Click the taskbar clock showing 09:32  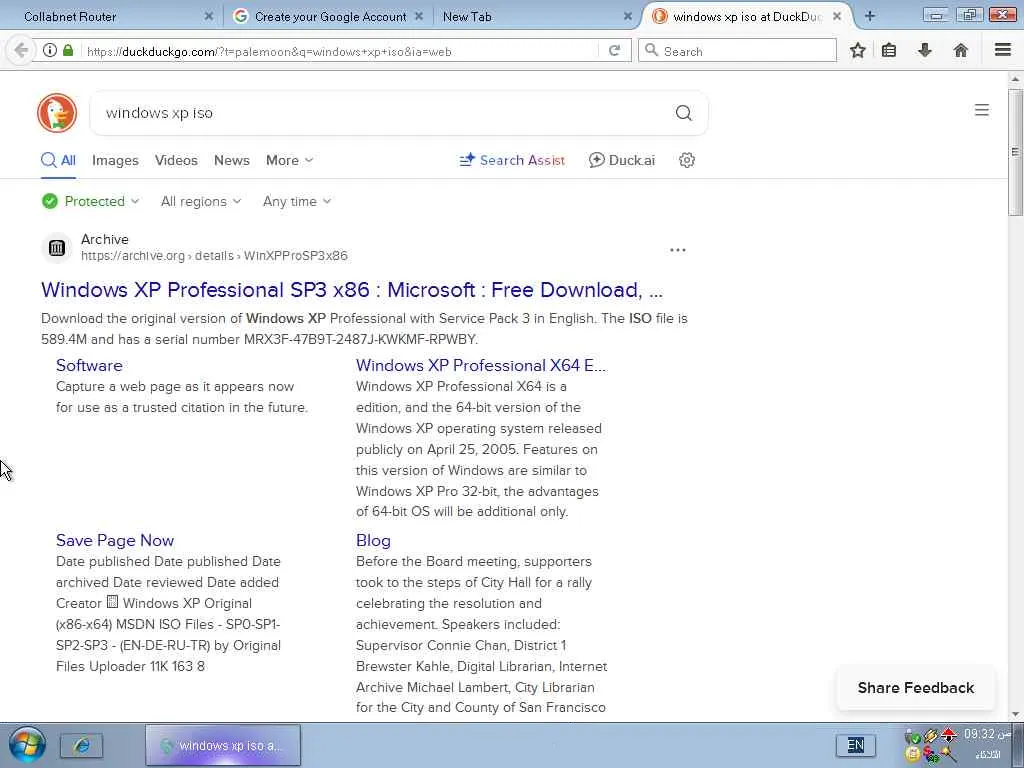tap(987, 734)
